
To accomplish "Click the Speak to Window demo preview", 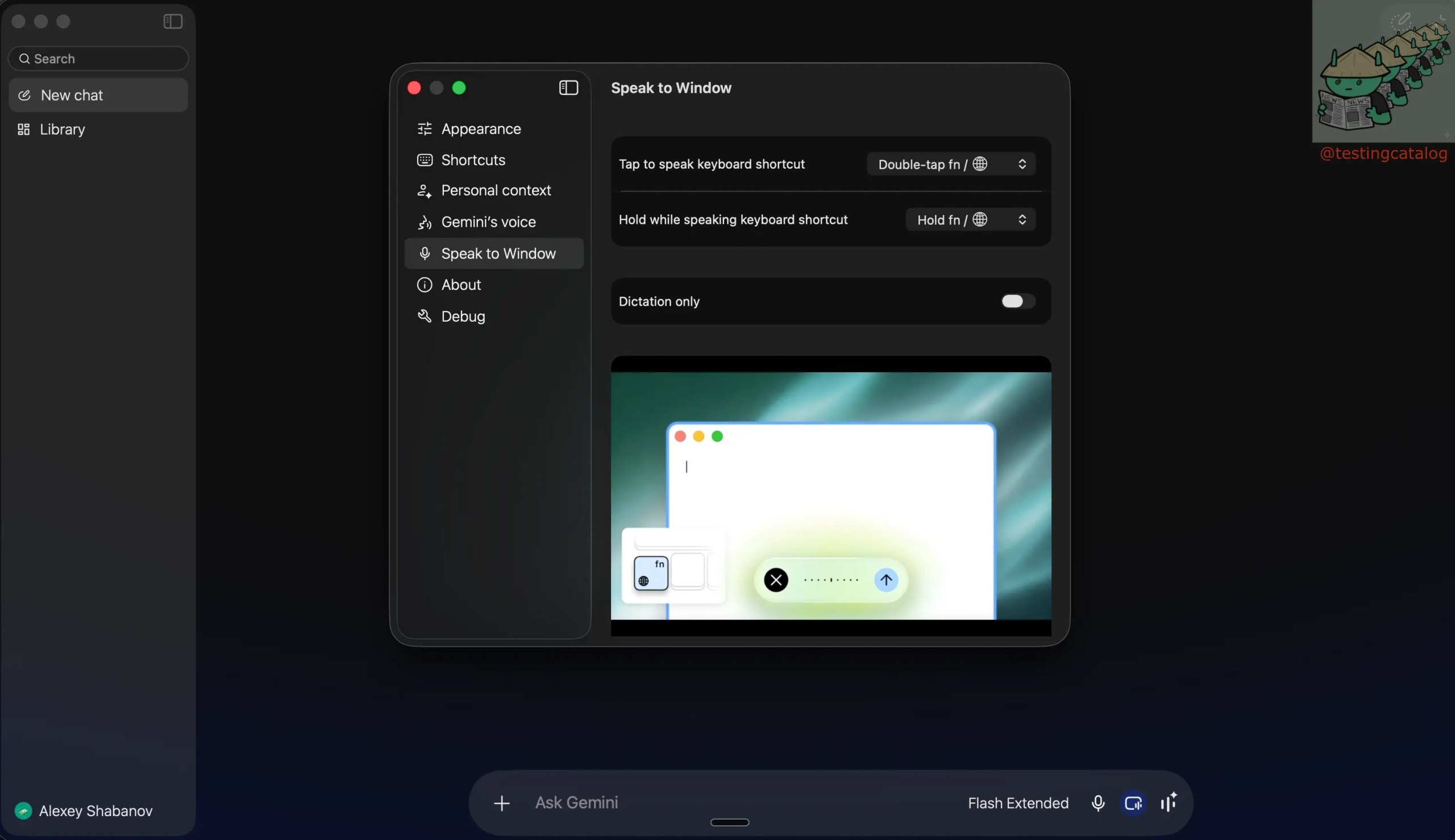I will tap(831, 496).
